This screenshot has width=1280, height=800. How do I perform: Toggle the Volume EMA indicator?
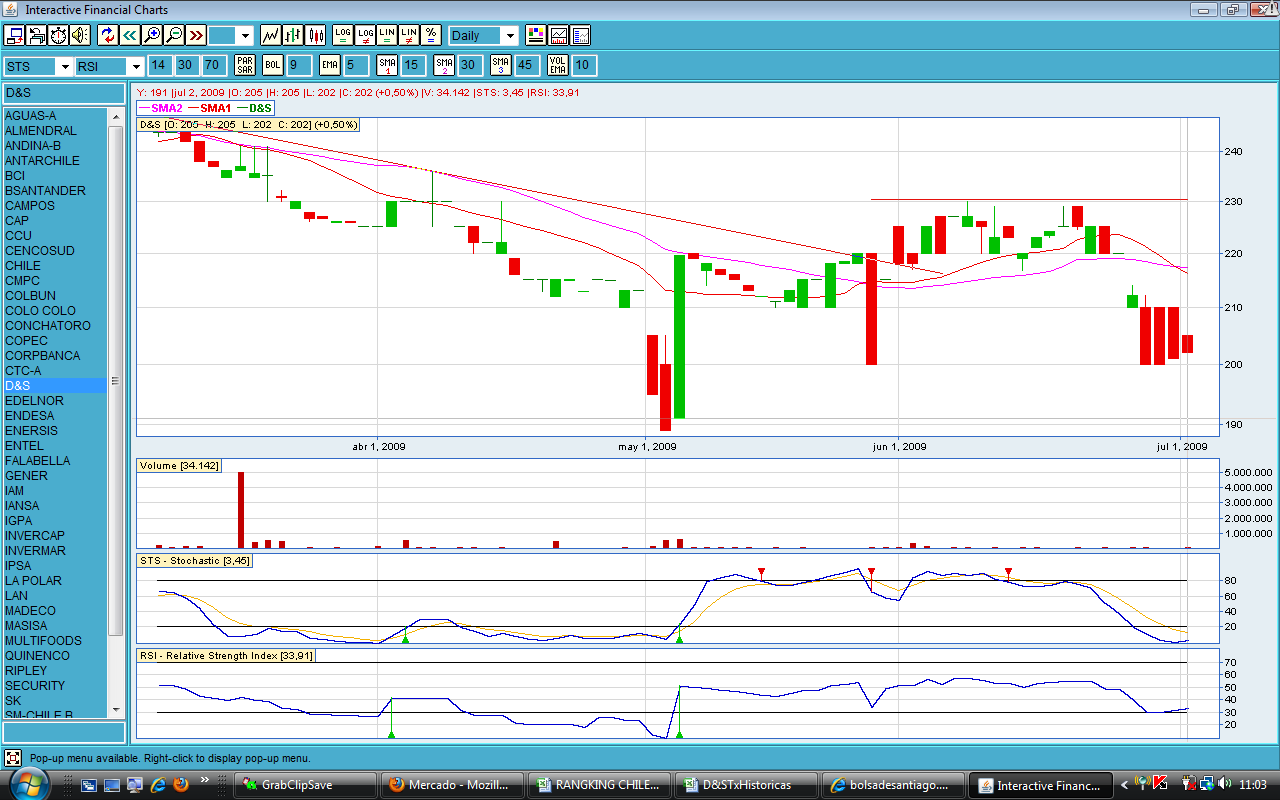tap(558, 66)
